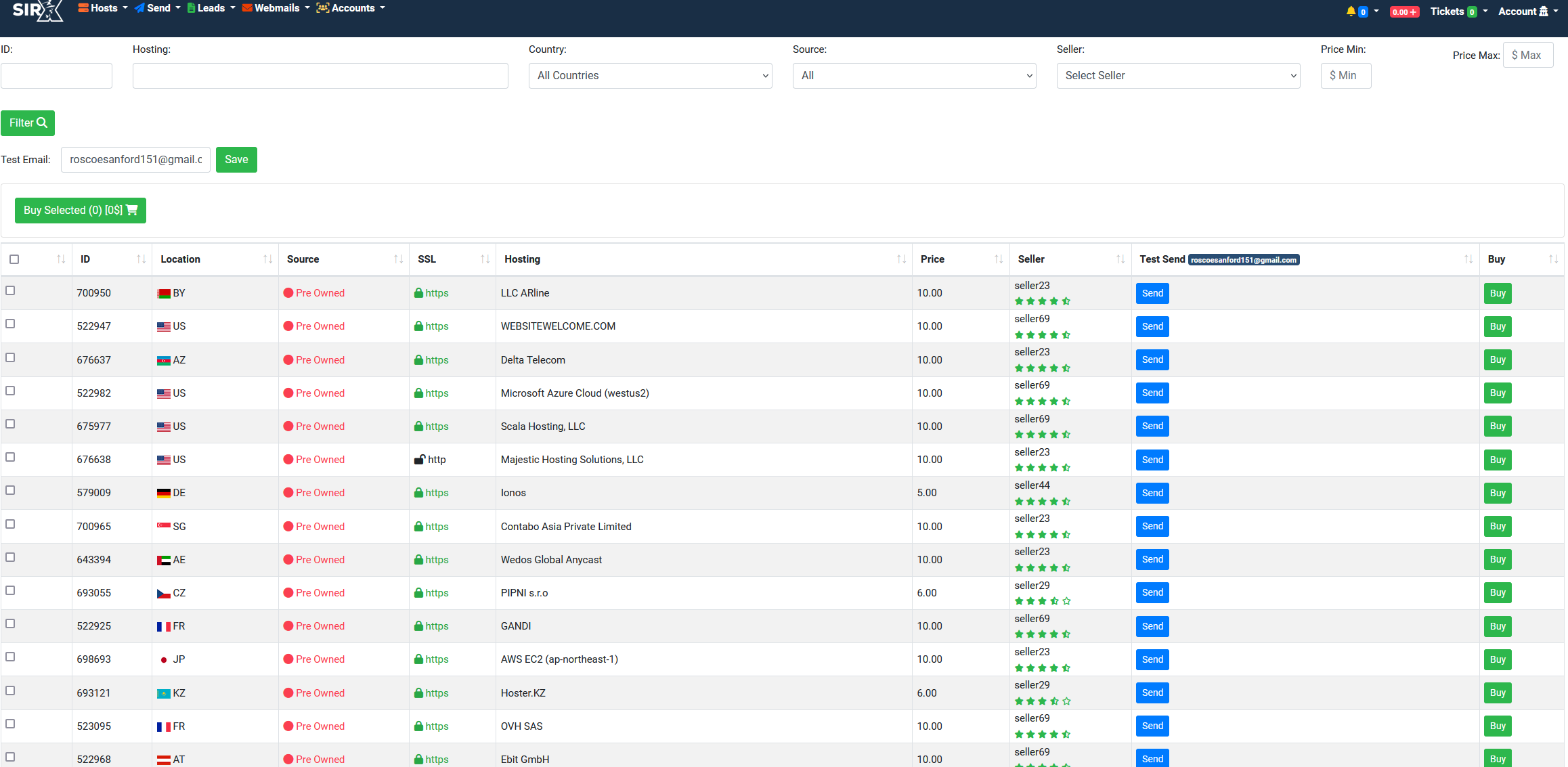
Task: Click Singapore flag in row 700965
Action: point(164,527)
